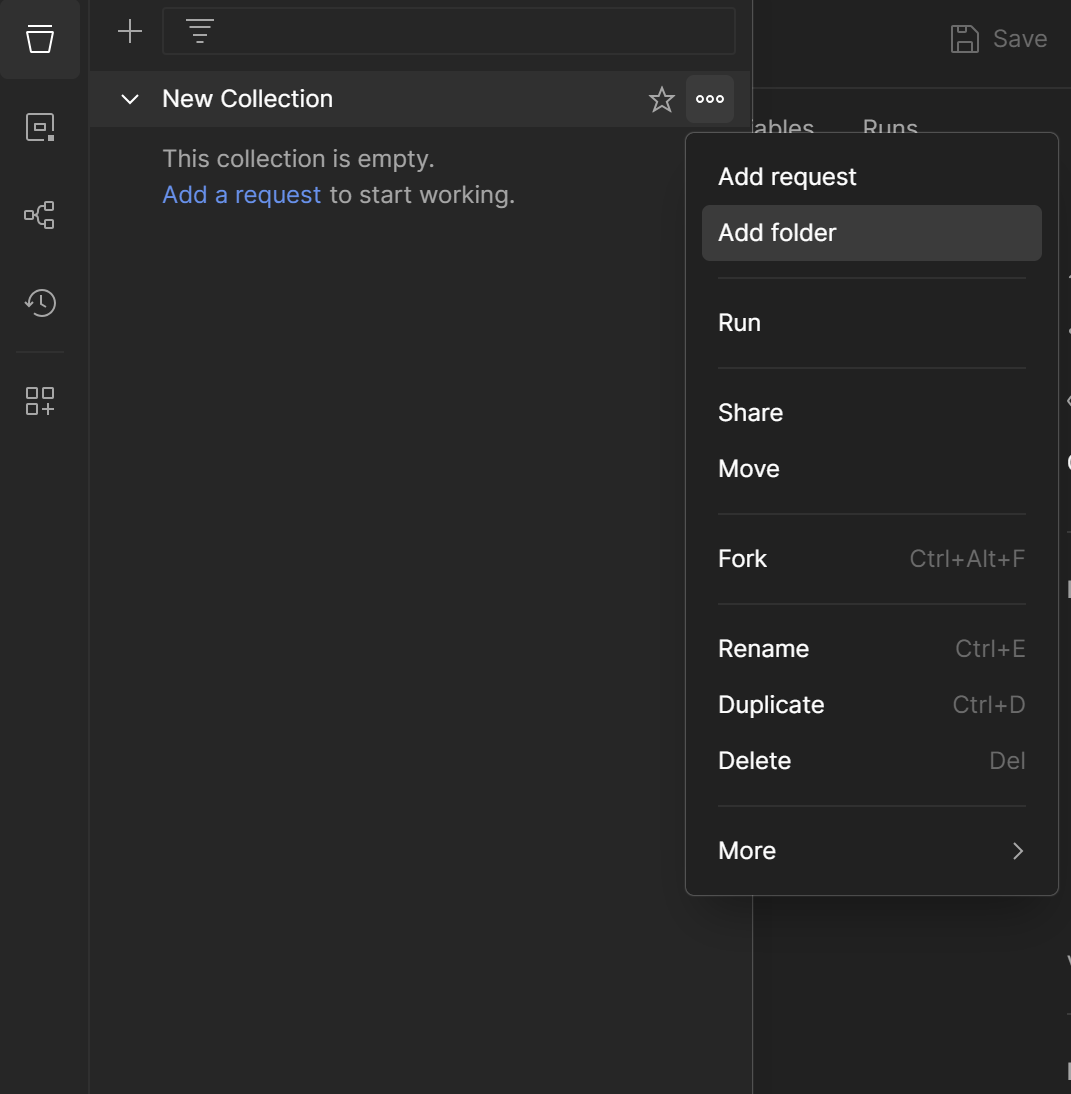Choose Add folder menu entry
Image resolution: width=1071 pixels, height=1094 pixels.
777,233
